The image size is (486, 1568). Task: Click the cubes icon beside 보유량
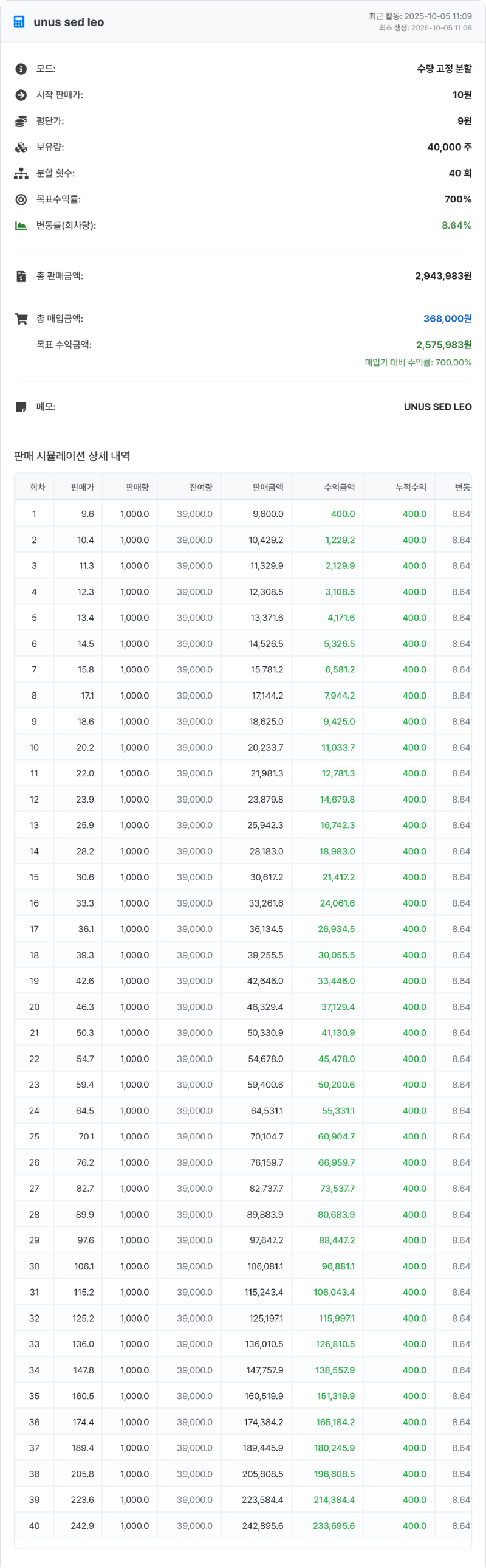point(21,148)
